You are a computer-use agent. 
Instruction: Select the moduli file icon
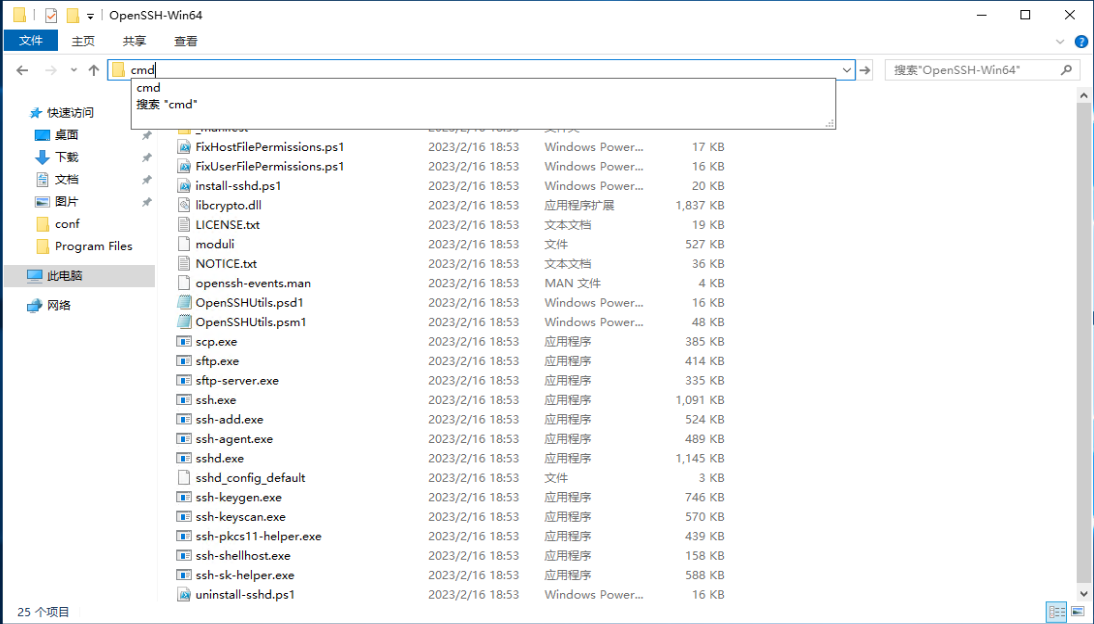(183, 244)
